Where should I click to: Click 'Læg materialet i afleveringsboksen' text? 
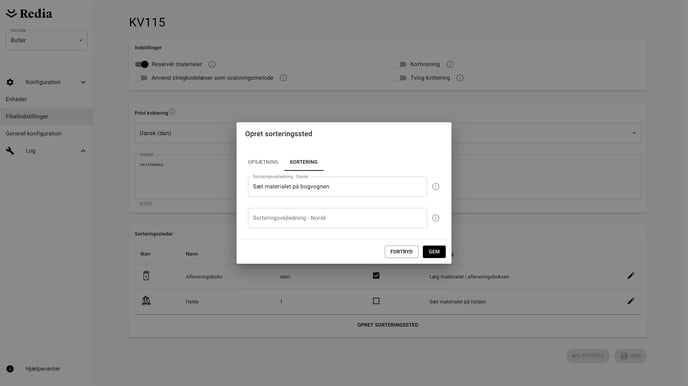coord(469,277)
